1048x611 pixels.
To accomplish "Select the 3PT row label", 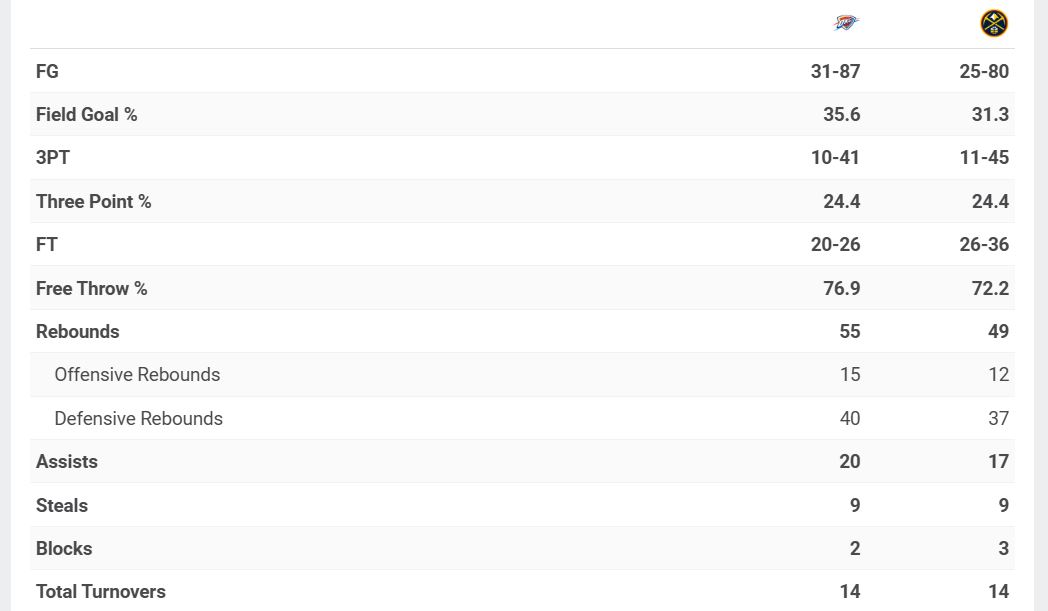I will pos(53,157).
